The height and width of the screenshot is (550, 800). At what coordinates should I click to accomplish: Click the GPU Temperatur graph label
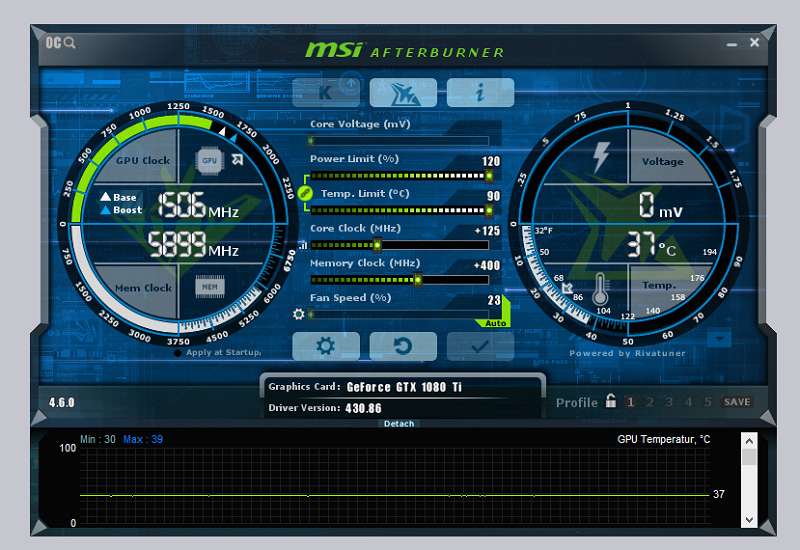tap(663, 439)
